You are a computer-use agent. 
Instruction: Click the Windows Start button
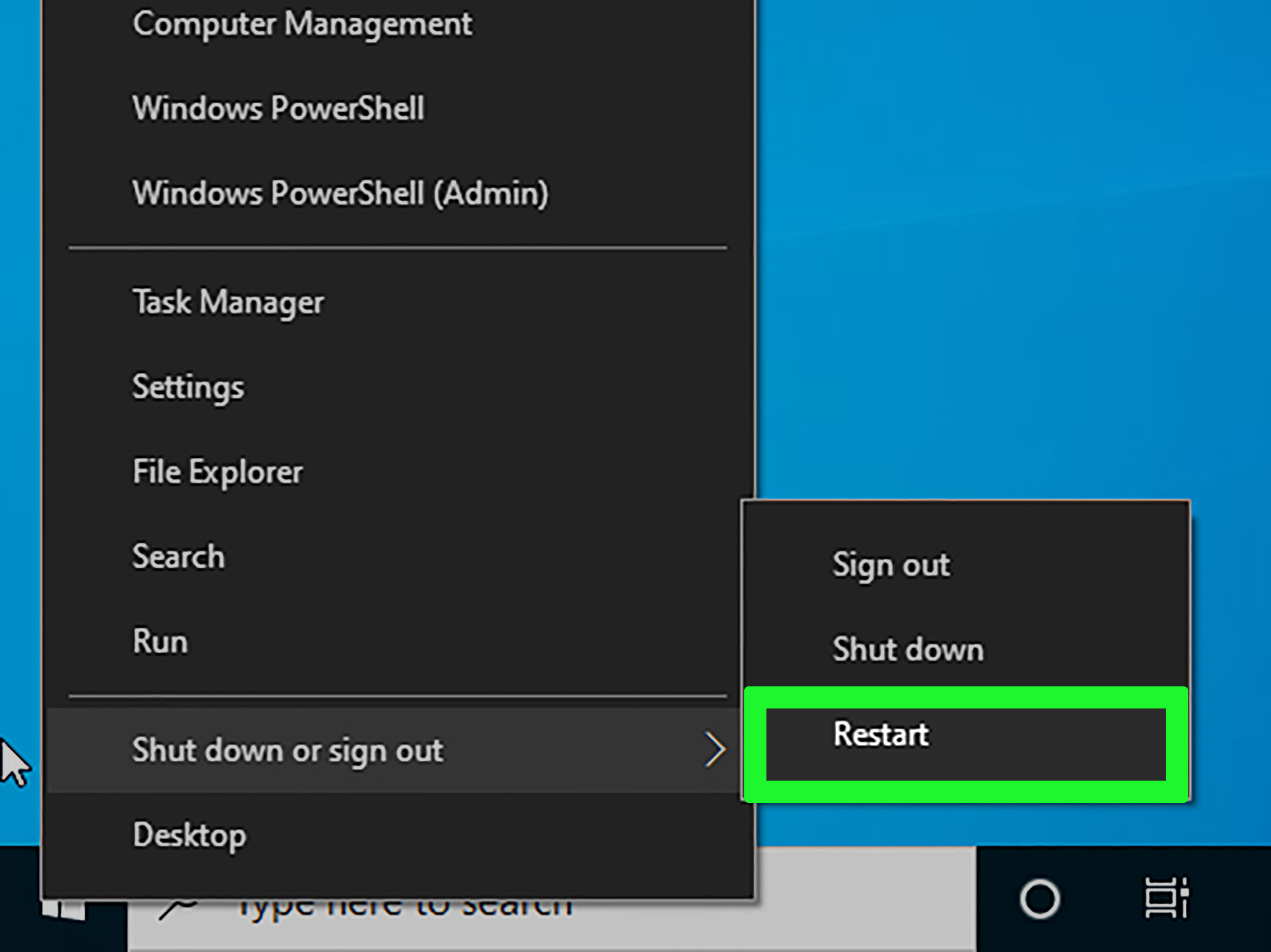coord(63,910)
